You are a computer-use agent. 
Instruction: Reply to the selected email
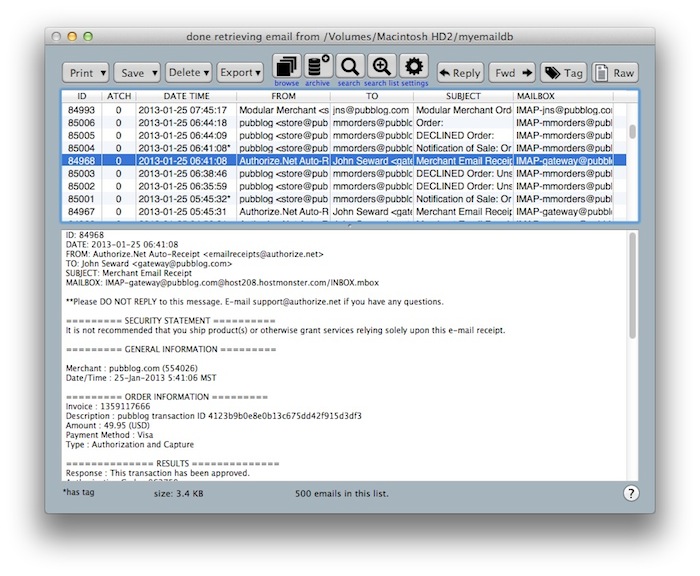click(x=460, y=73)
